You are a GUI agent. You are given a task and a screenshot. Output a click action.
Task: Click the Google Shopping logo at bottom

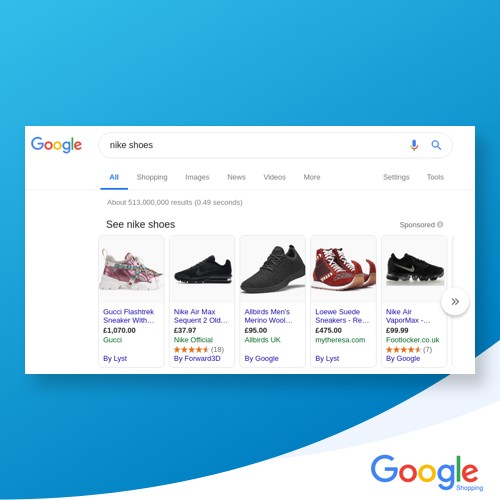(x=427, y=473)
